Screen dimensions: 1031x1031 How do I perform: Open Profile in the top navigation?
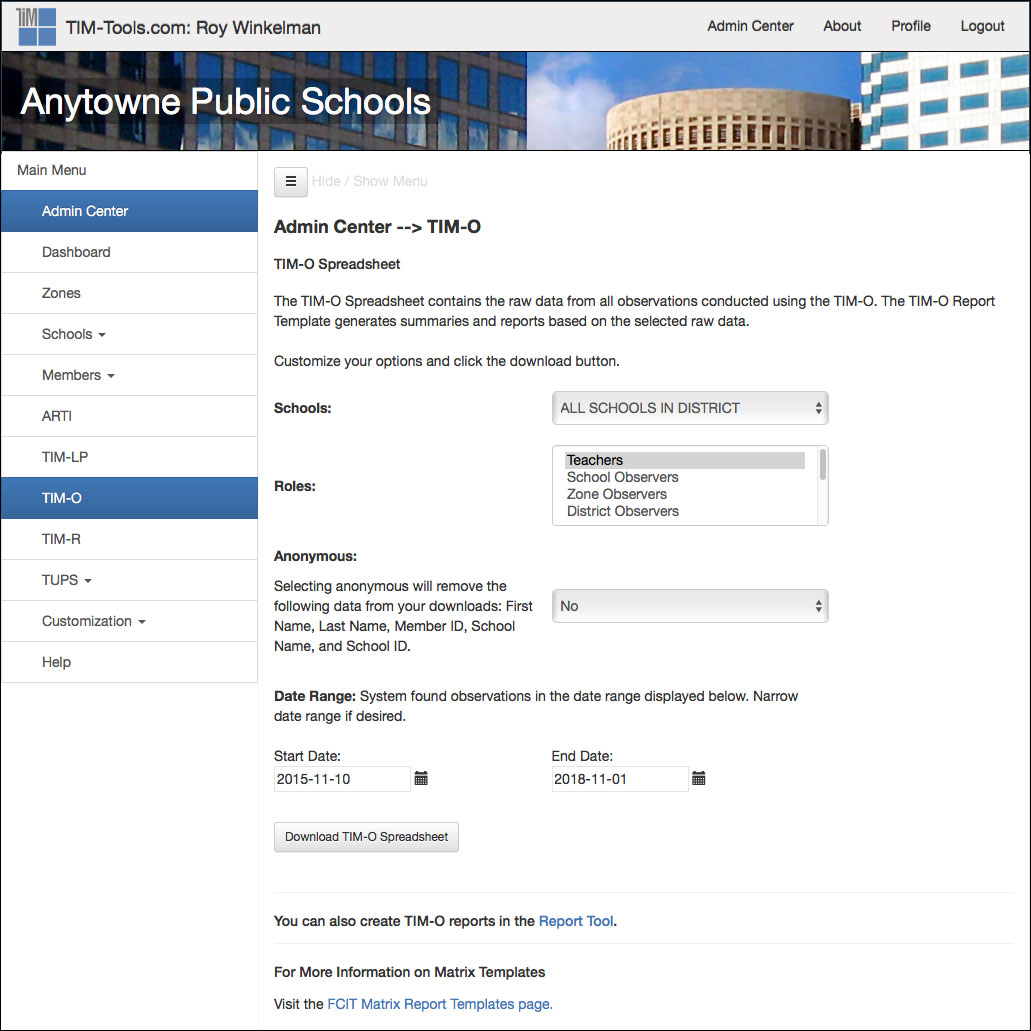pos(911,26)
